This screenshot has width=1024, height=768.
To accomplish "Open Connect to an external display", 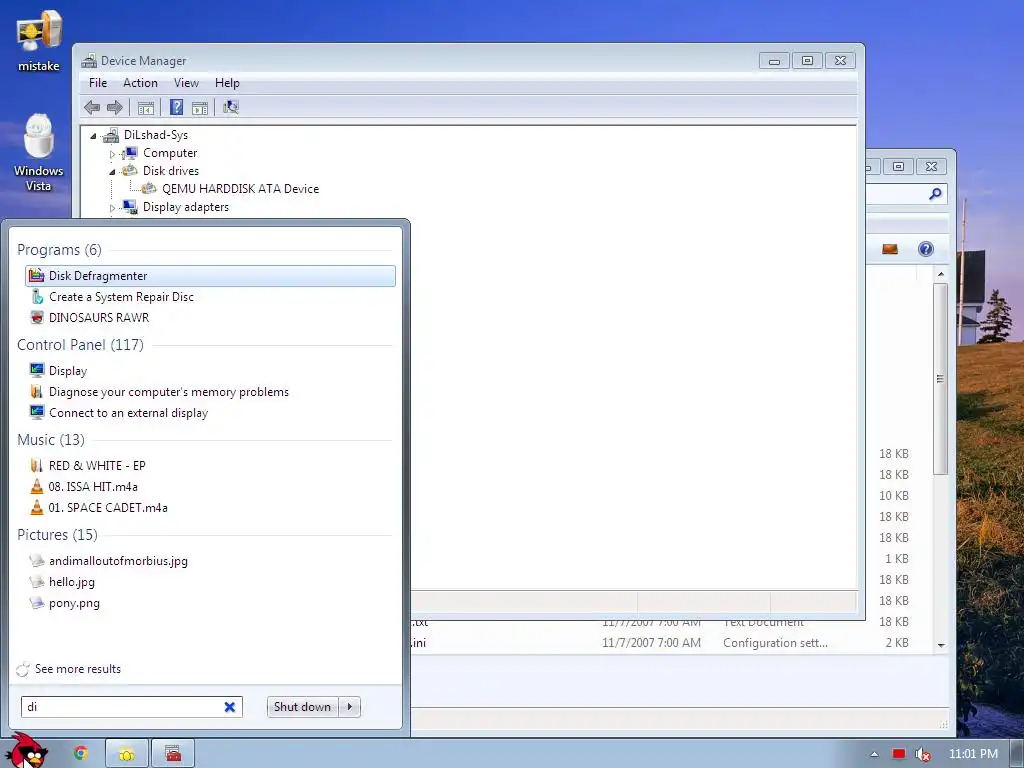I will 128,413.
